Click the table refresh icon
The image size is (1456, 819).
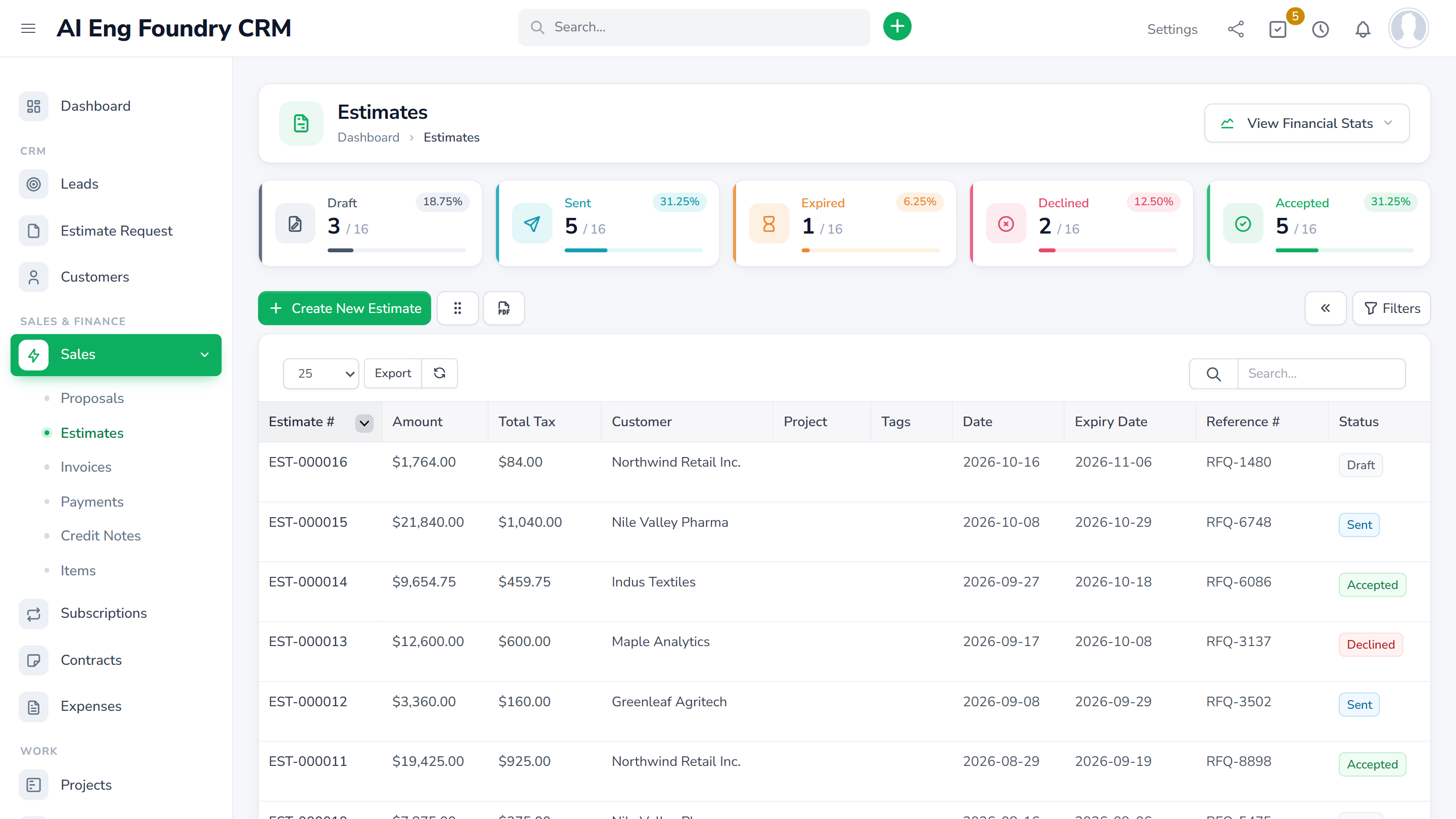439,373
